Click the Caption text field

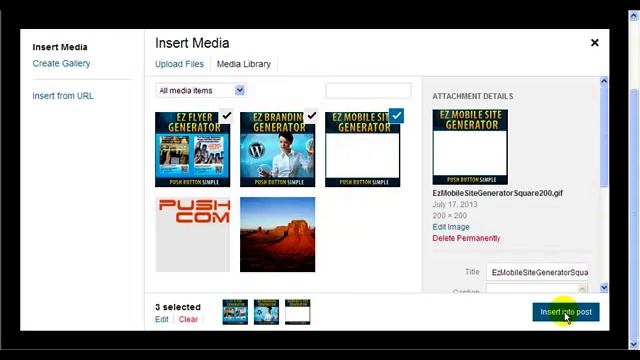[537, 289]
